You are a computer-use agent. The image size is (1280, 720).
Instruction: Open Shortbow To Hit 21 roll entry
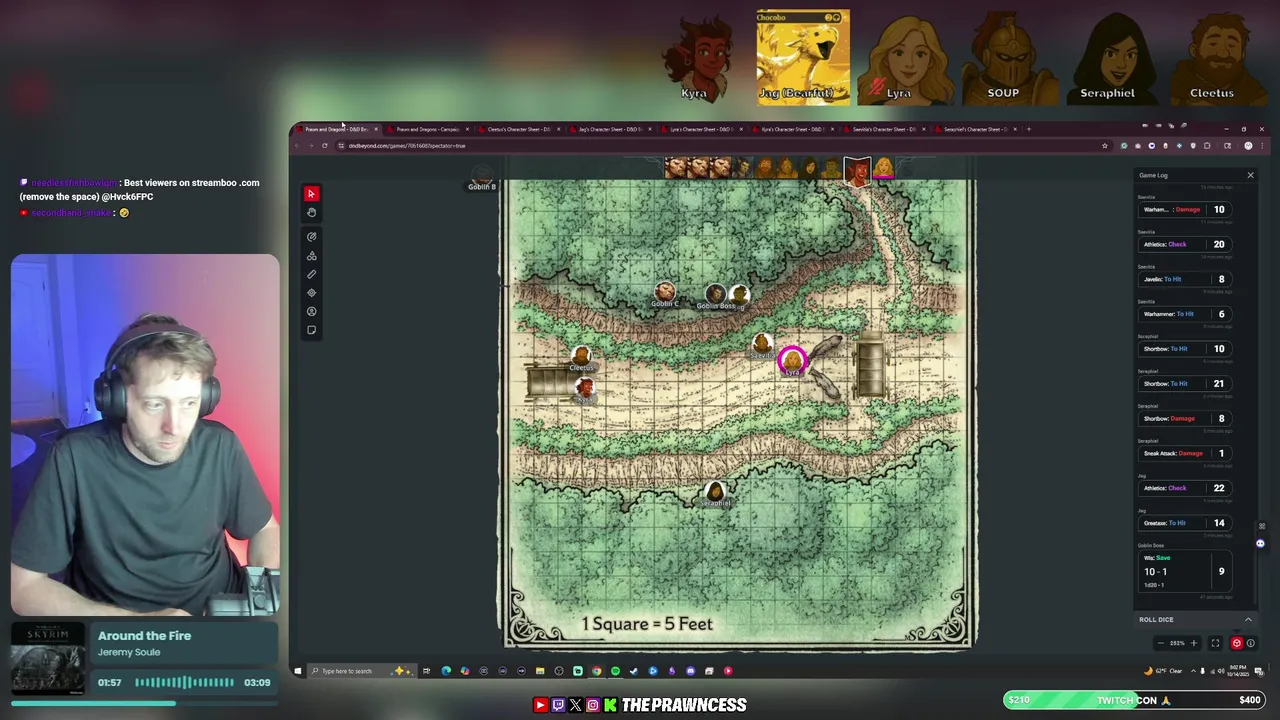[x=1185, y=384]
